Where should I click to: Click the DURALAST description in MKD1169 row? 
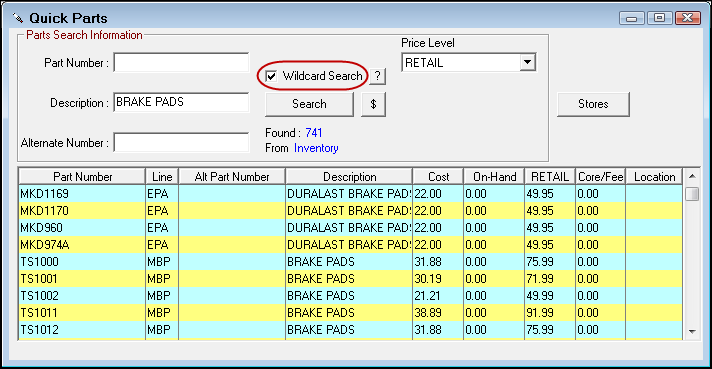pyautogui.click(x=349, y=194)
